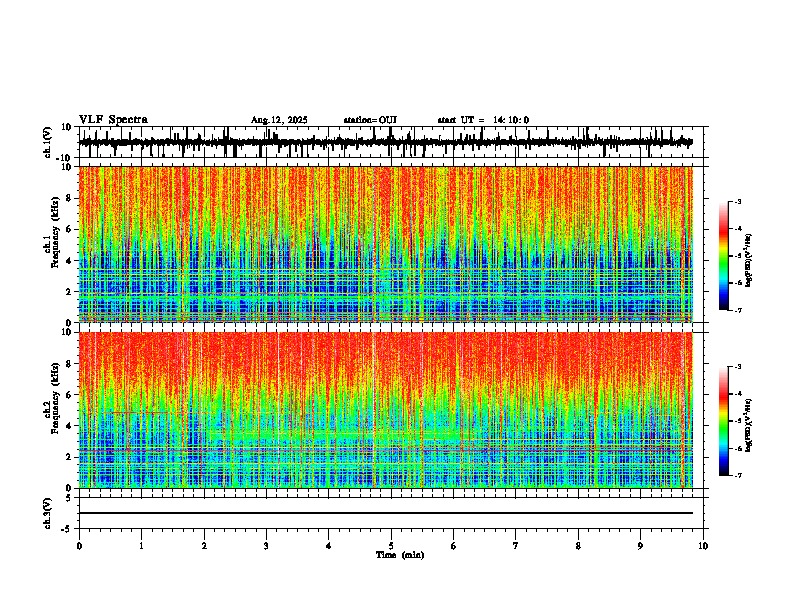792x612 pixels.
Task: Click the "station=OUJ" label
Action: [370, 120]
